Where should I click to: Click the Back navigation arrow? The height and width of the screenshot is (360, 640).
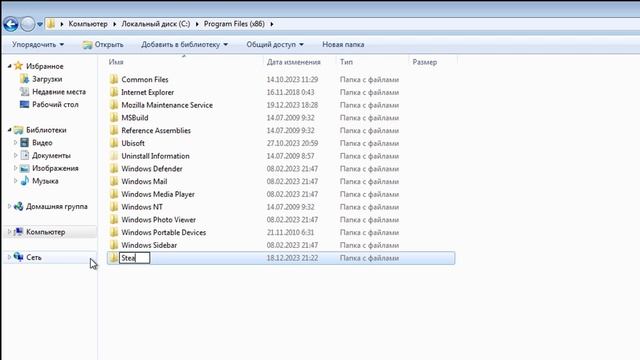(11, 24)
